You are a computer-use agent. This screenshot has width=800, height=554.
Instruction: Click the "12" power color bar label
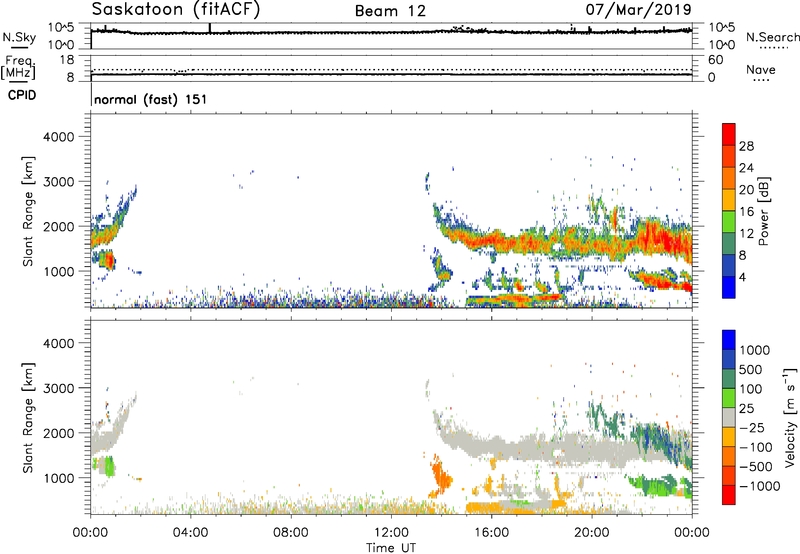pos(746,234)
